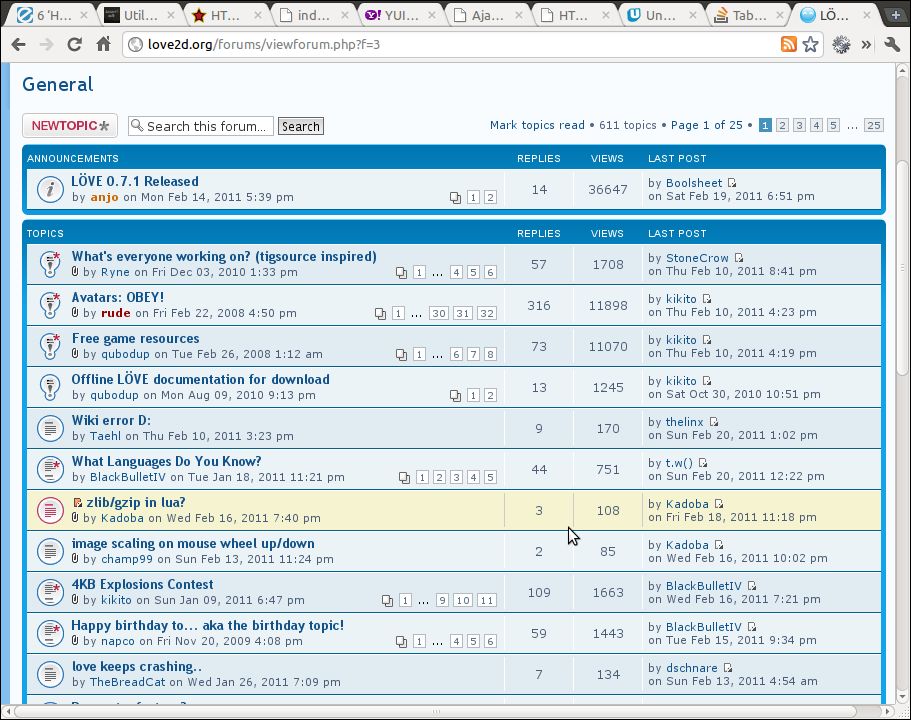This screenshot has width=911, height=720.
Task: Go to first unread post in zlib/gzip
Action: coord(77,503)
